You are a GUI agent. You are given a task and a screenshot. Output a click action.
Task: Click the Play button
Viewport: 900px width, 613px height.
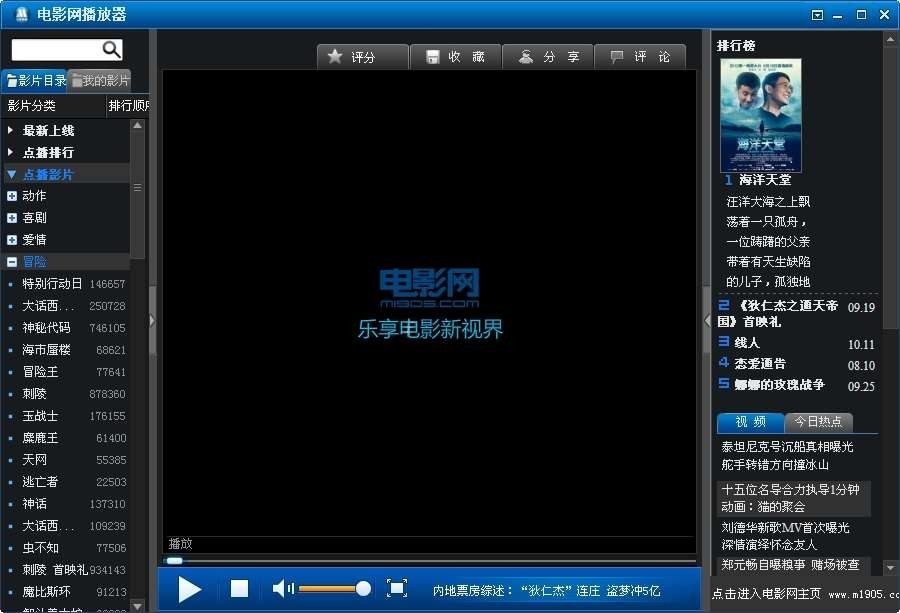click(190, 589)
